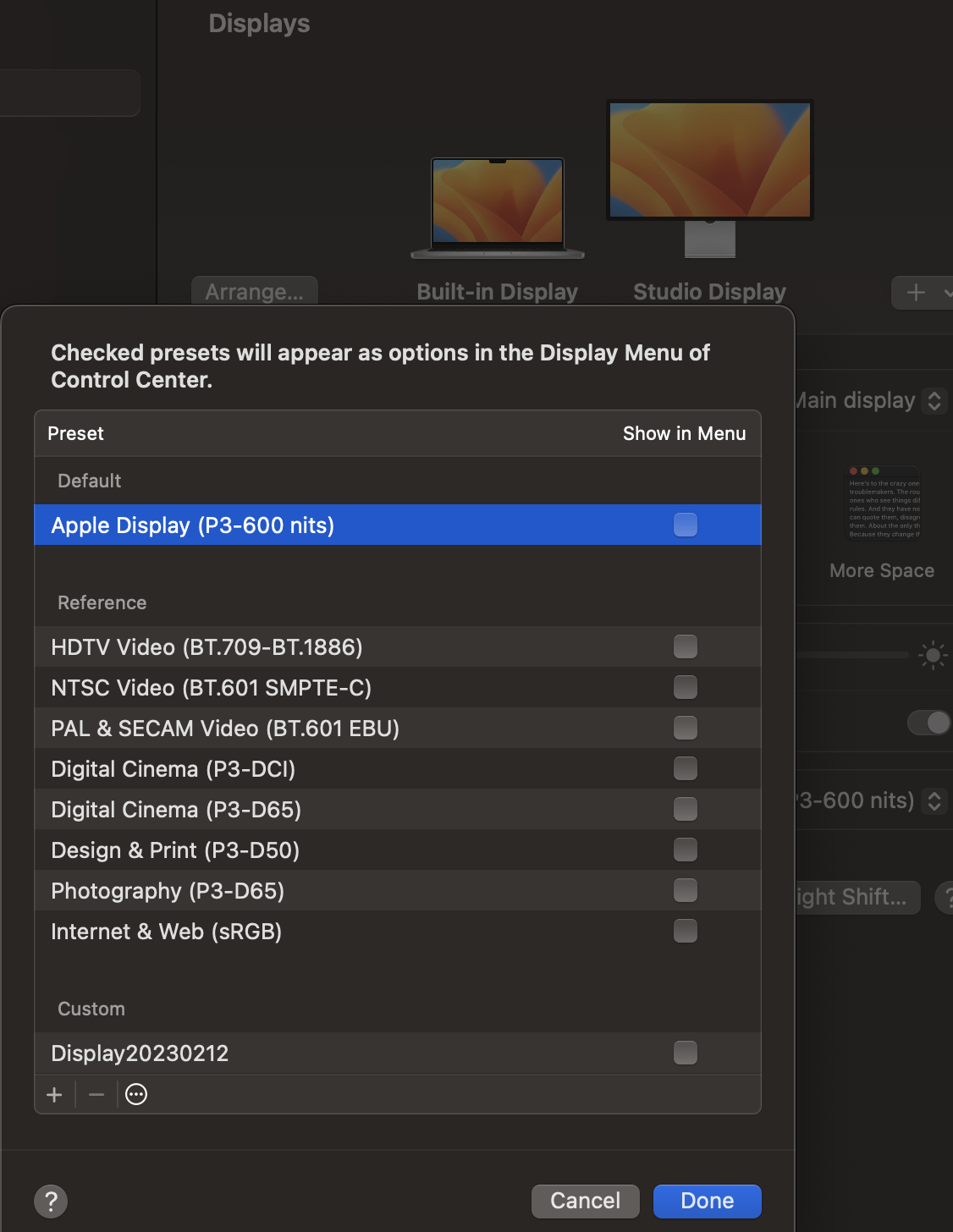The image size is (953, 1232).
Task: Confirm with the Done button
Action: pos(708,1201)
